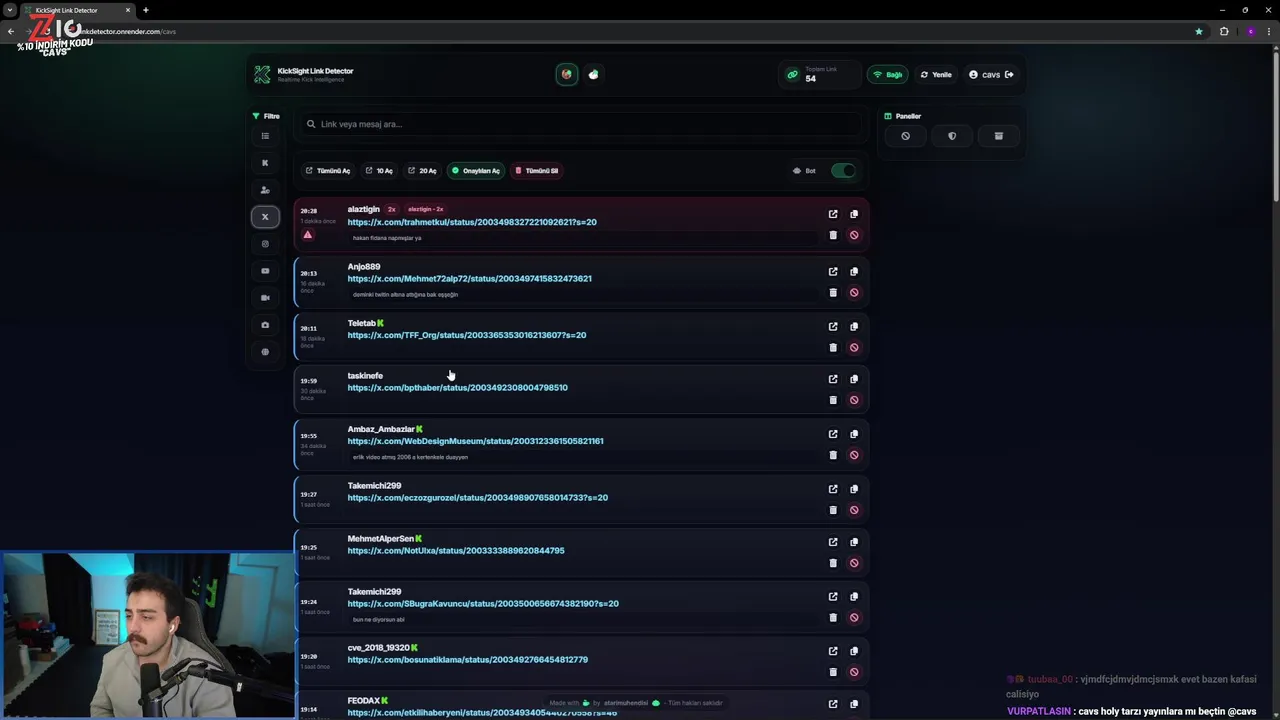
Task: Filter by globe (other websites) icon
Action: (x=265, y=352)
